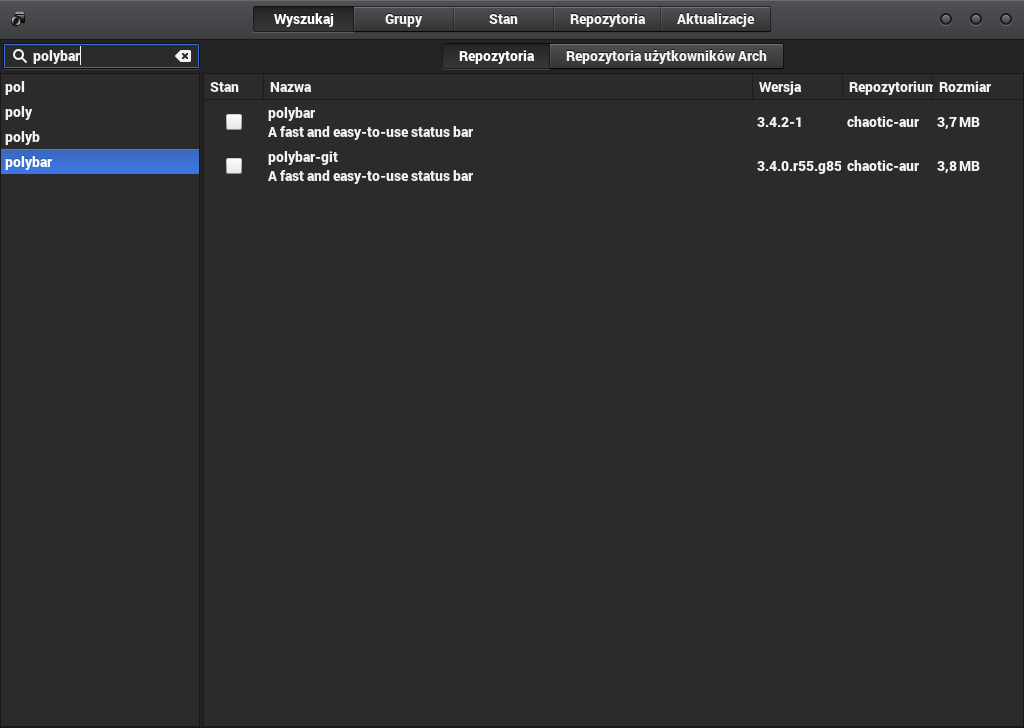Open the Aktualizacje tab

pyautogui.click(x=716, y=19)
